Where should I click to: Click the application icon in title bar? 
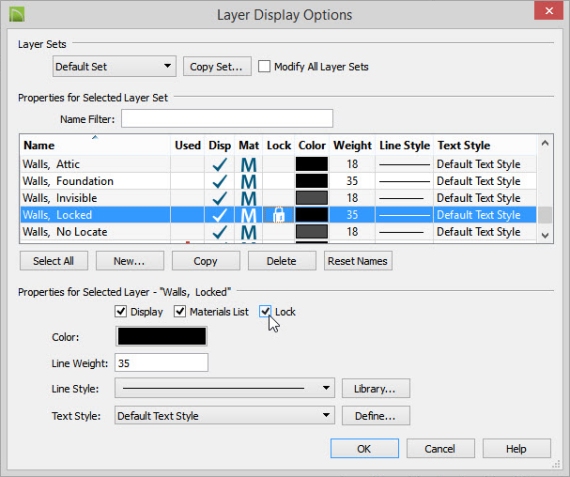(x=17, y=14)
